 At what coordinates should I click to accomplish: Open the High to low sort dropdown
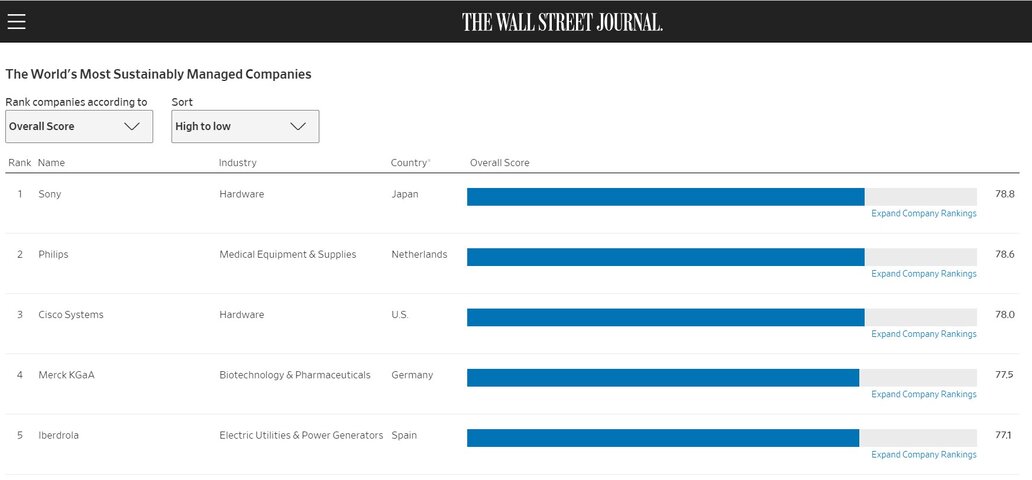[245, 126]
